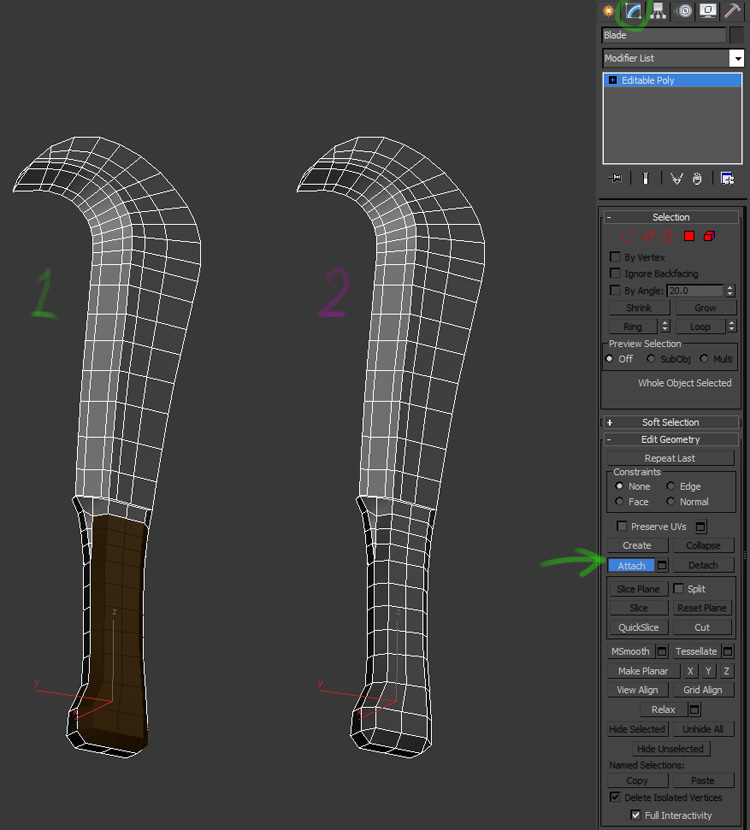Screen dimensions: 750x830
Task: Click the Ring spinner arrows
Action: click(x=665, y=327)
